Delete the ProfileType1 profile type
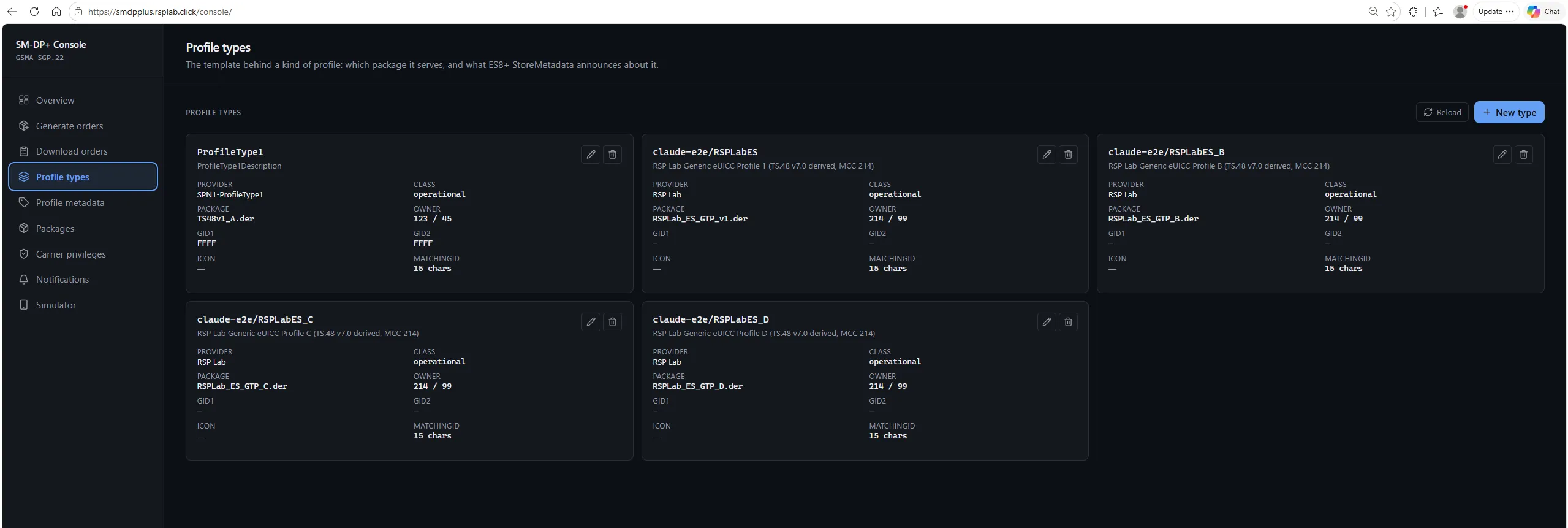 pos(612,155)
